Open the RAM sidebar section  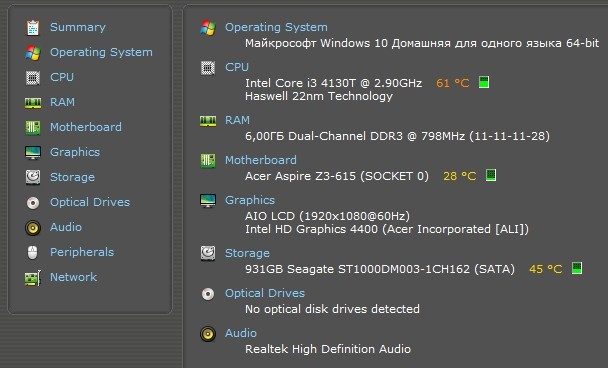(x=62, y=102)
